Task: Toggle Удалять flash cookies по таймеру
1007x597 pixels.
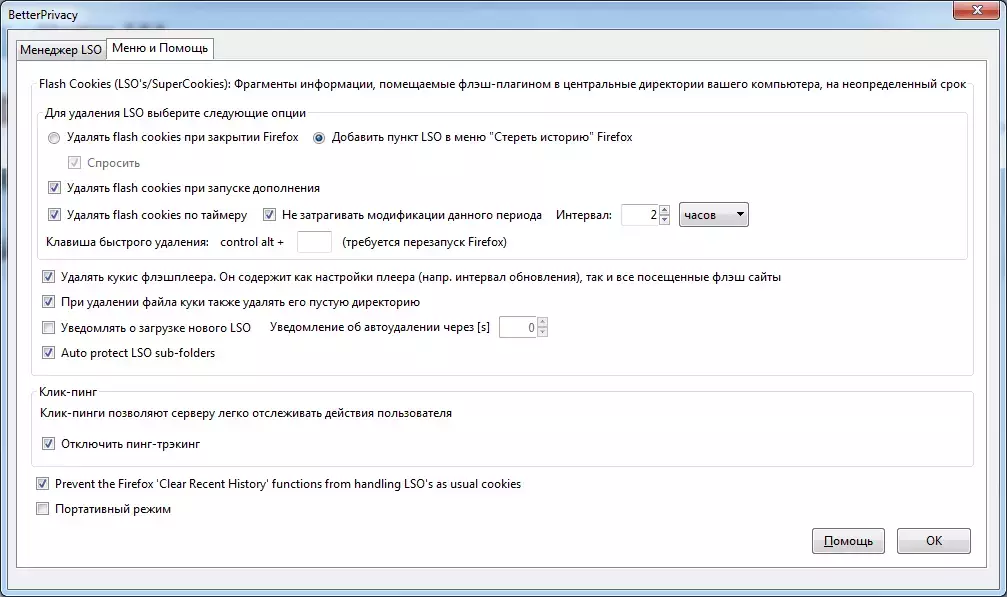Action: 54,215
